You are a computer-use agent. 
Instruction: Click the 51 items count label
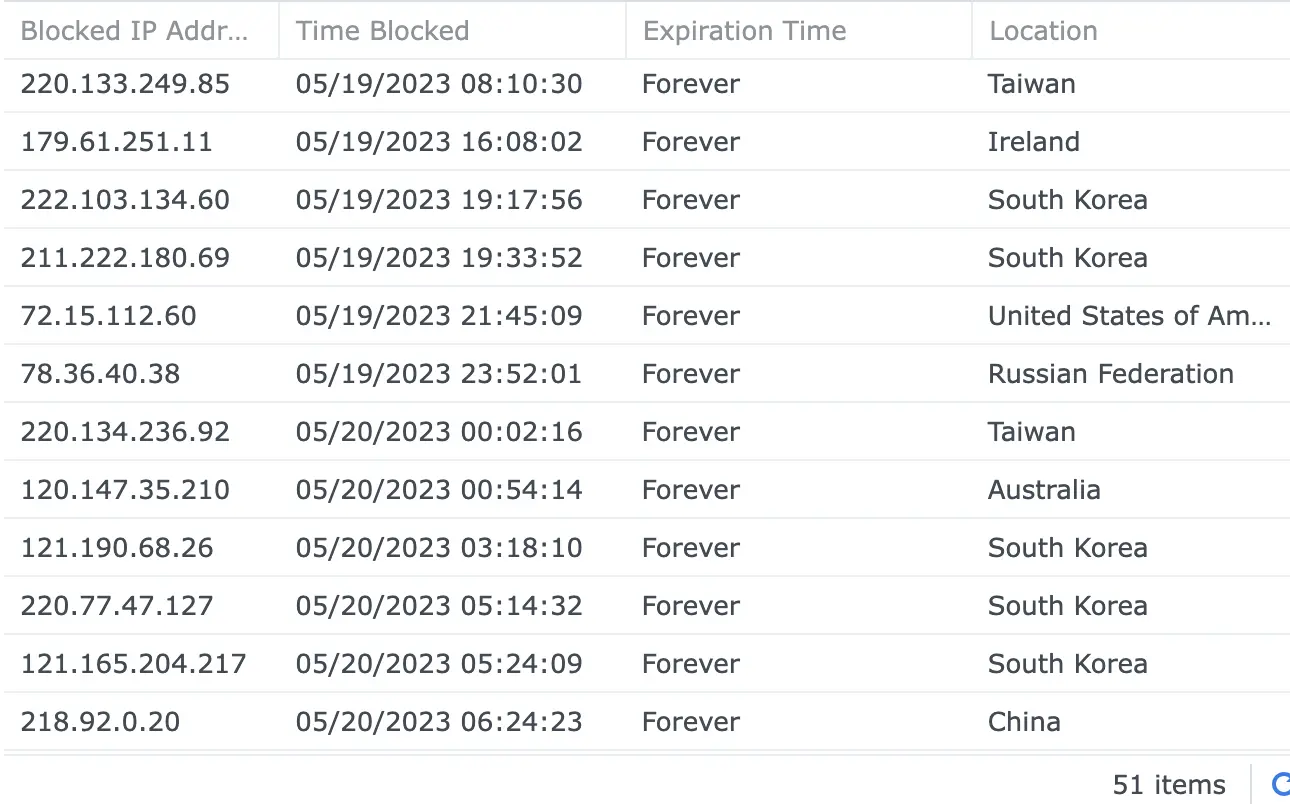[1168, 785]
